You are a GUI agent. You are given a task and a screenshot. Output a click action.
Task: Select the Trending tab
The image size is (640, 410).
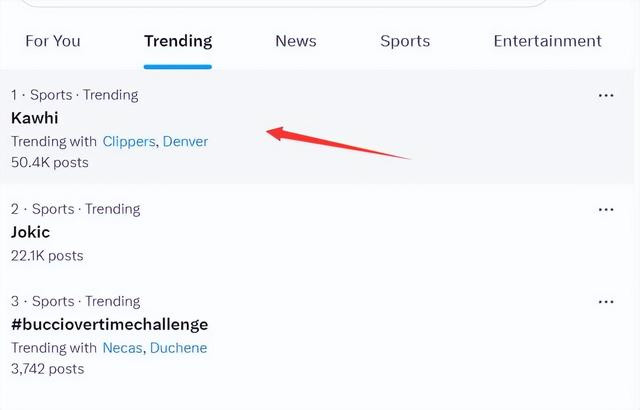tap(178, 41)
